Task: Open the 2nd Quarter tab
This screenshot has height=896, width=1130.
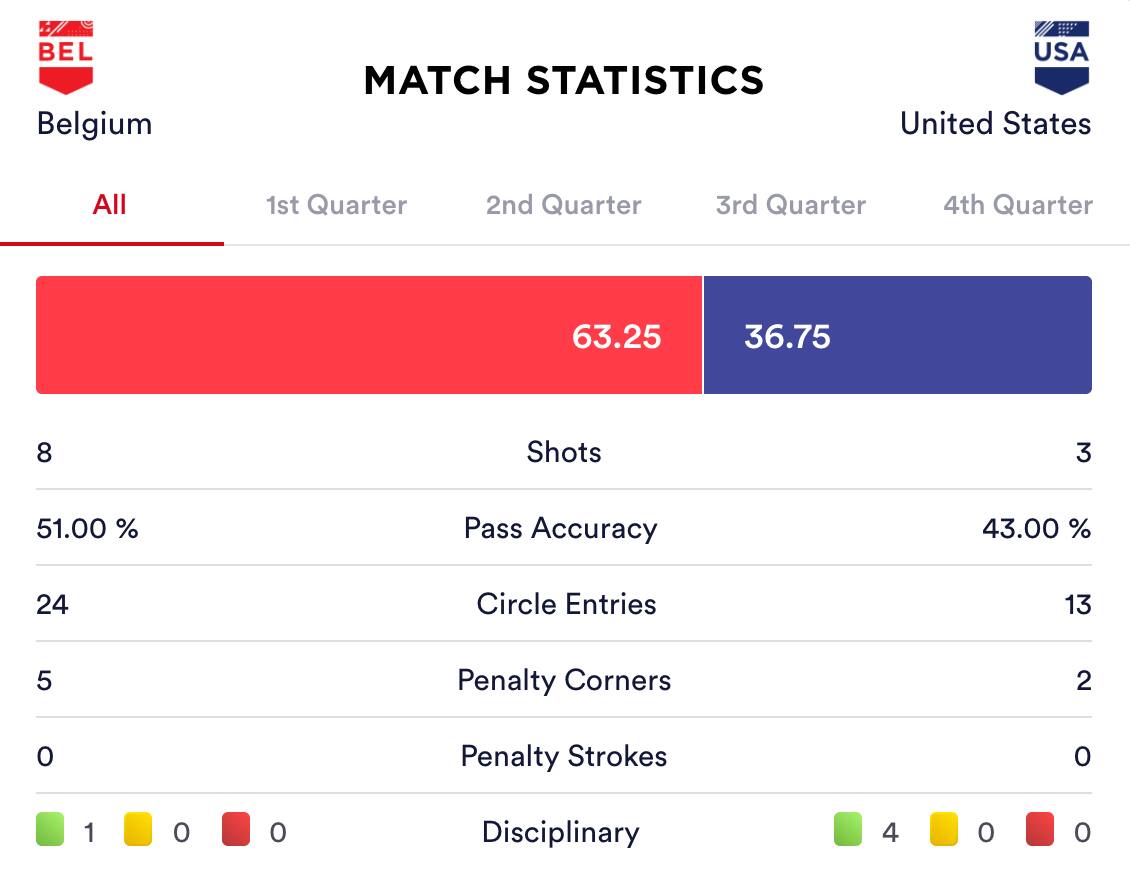Action: coord(564,205)
